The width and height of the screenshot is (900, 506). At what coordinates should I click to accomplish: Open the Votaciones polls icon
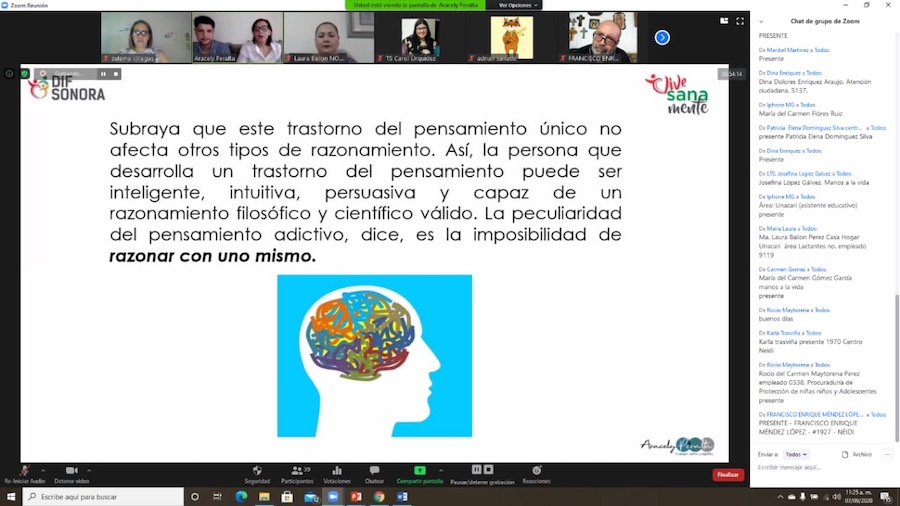point(336,471)
